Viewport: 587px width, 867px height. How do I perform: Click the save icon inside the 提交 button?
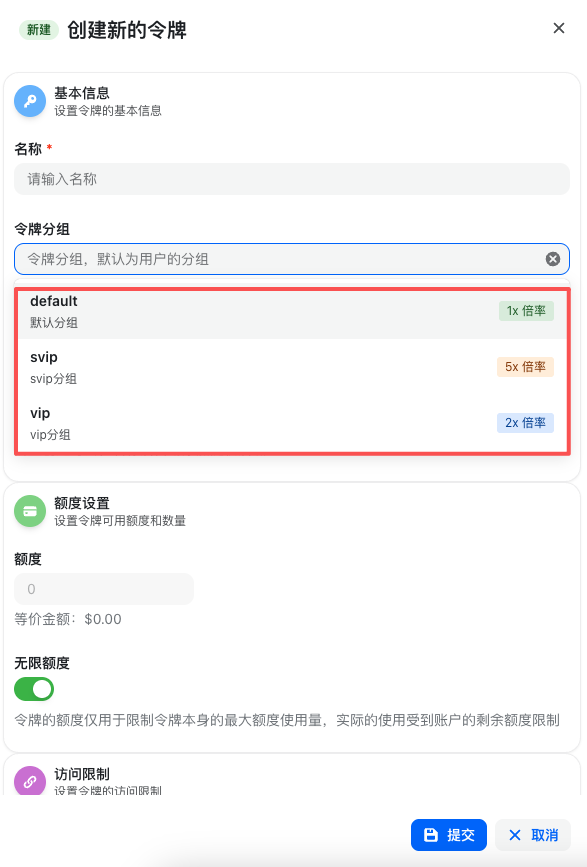430,835
